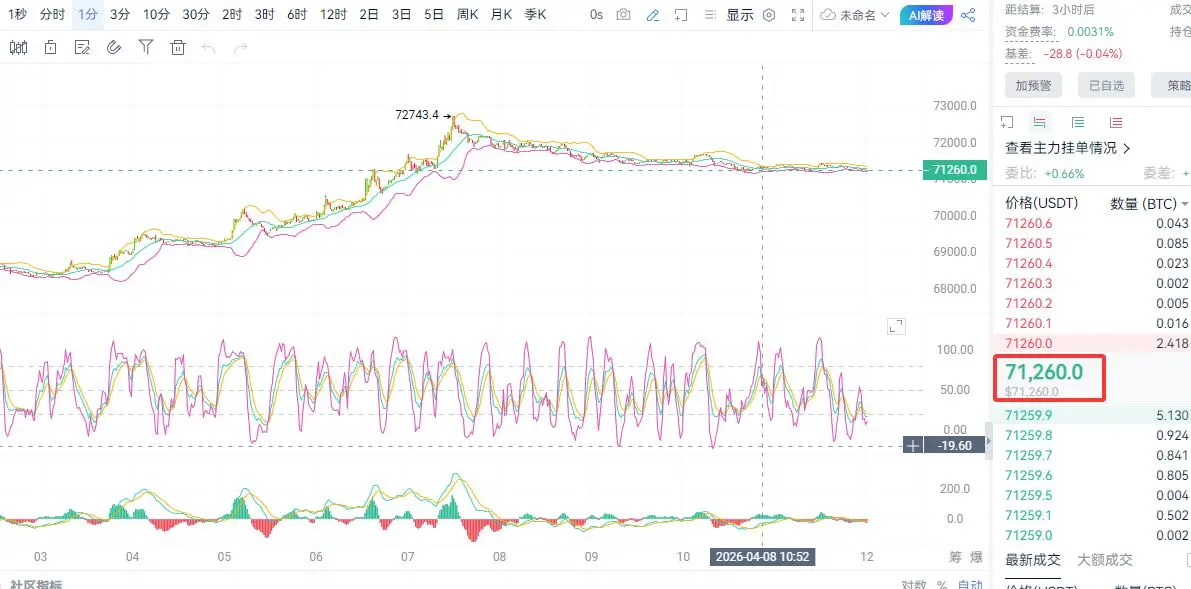
Task: Collapse the side panel with arrow handle
Action: click(988, 442)
